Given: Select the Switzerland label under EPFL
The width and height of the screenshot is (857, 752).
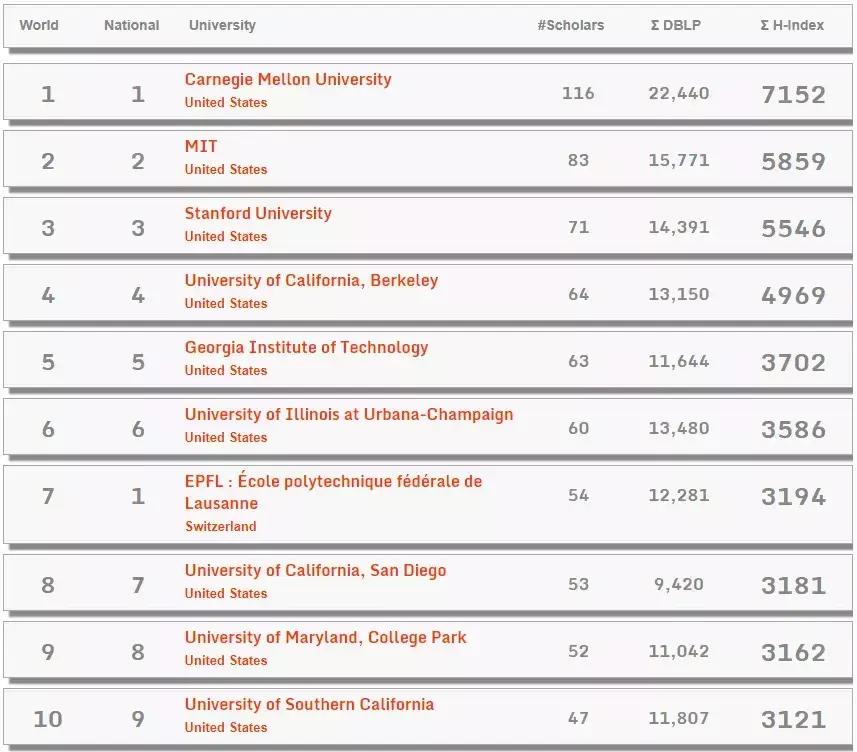Looking at the screenshot, I should (222, 526).
